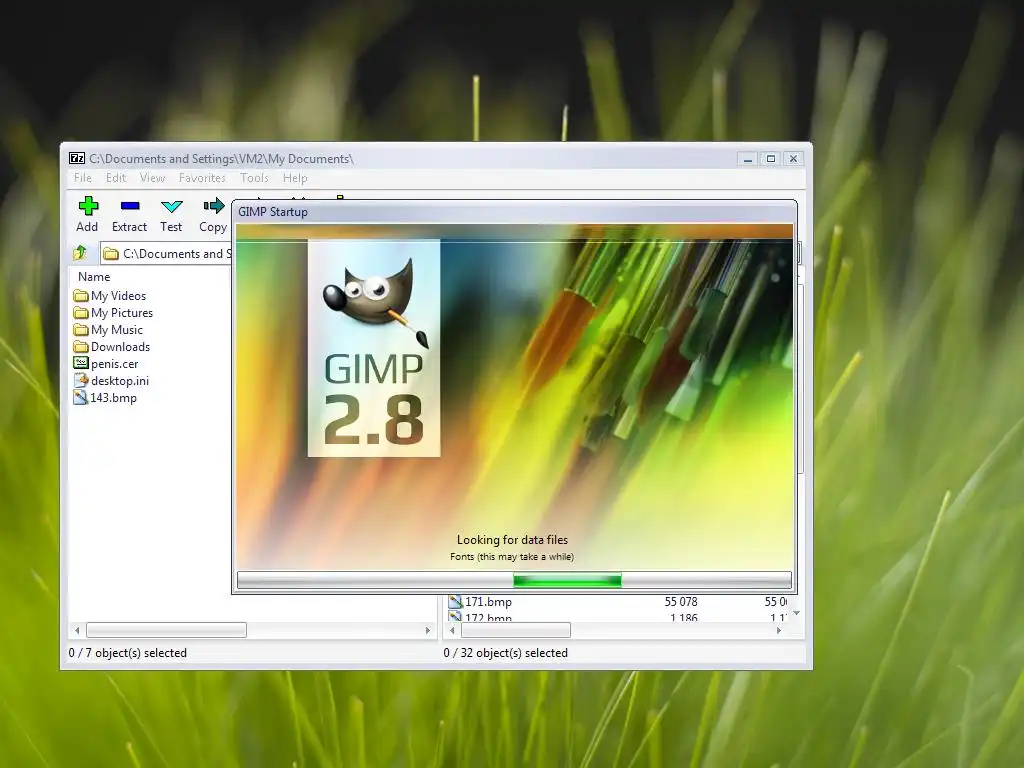Click the GIMP 2.8 Wilber logo
The height and width of the screenshot is (768, 1024).
click(x=374, y=348)
